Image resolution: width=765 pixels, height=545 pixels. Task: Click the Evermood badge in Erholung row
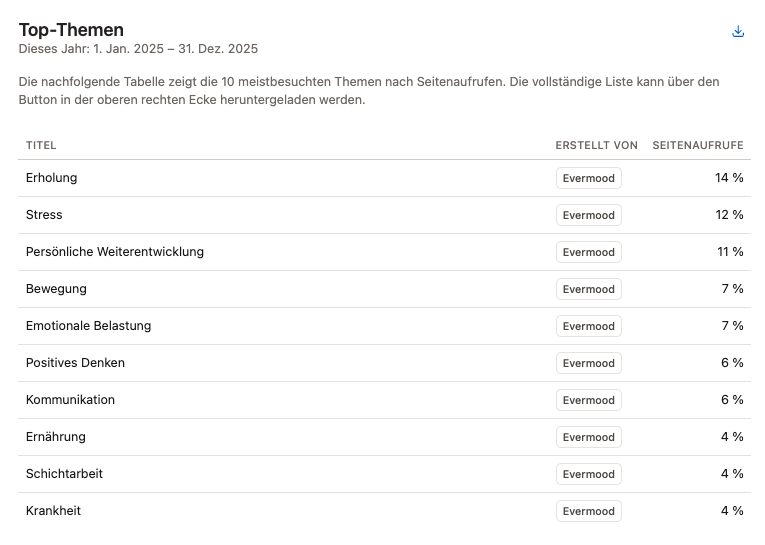click(589, 178)
